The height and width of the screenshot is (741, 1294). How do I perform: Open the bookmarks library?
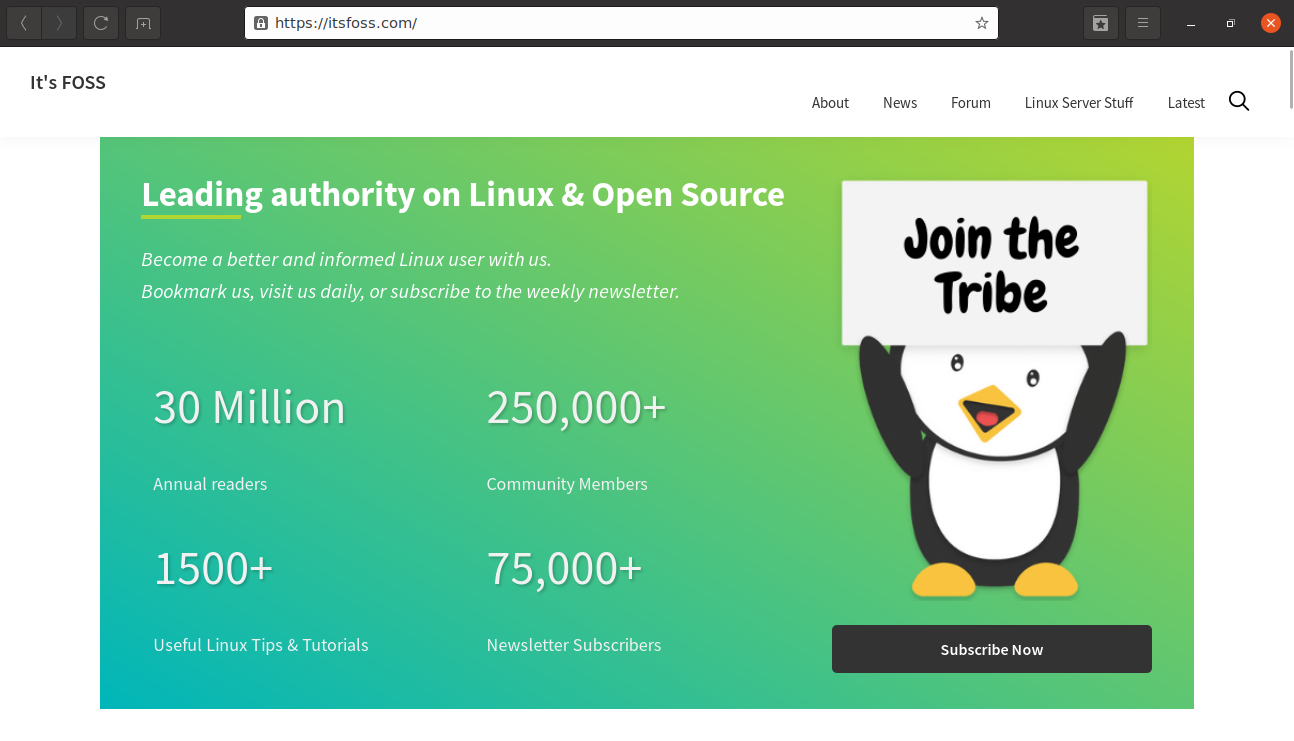pos(1101,22)
